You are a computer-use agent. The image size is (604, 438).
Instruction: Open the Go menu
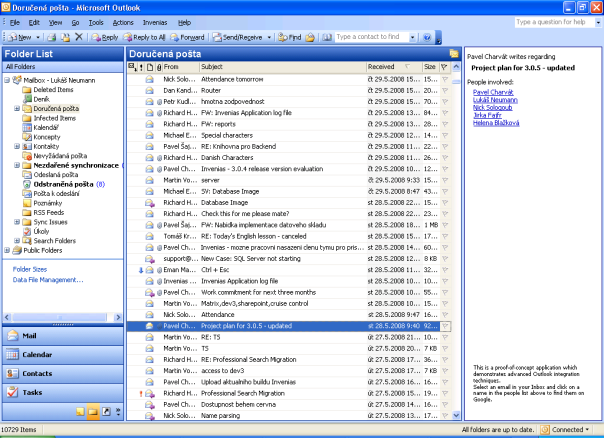tap(76, 23)
